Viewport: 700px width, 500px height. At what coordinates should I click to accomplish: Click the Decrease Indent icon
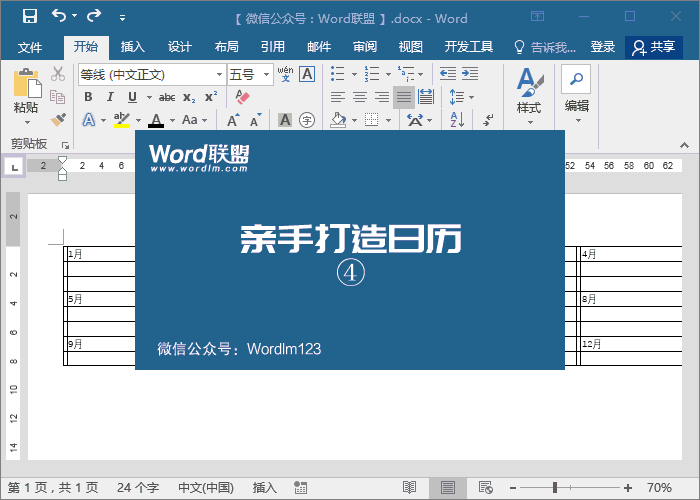click(x=448, y=73)
